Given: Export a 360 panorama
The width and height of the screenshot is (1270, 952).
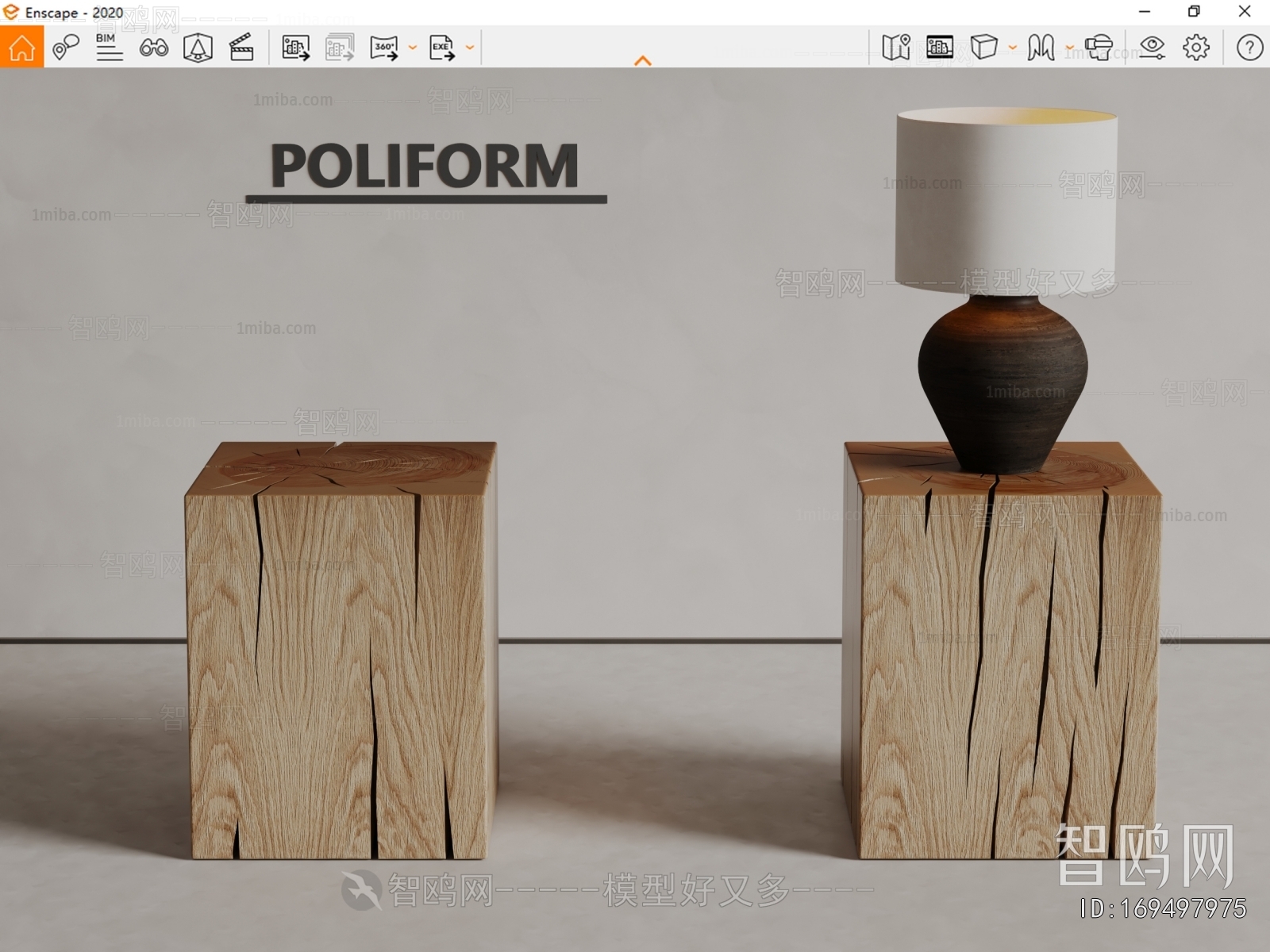Looking at the screenshot, I should coord(384,48).
